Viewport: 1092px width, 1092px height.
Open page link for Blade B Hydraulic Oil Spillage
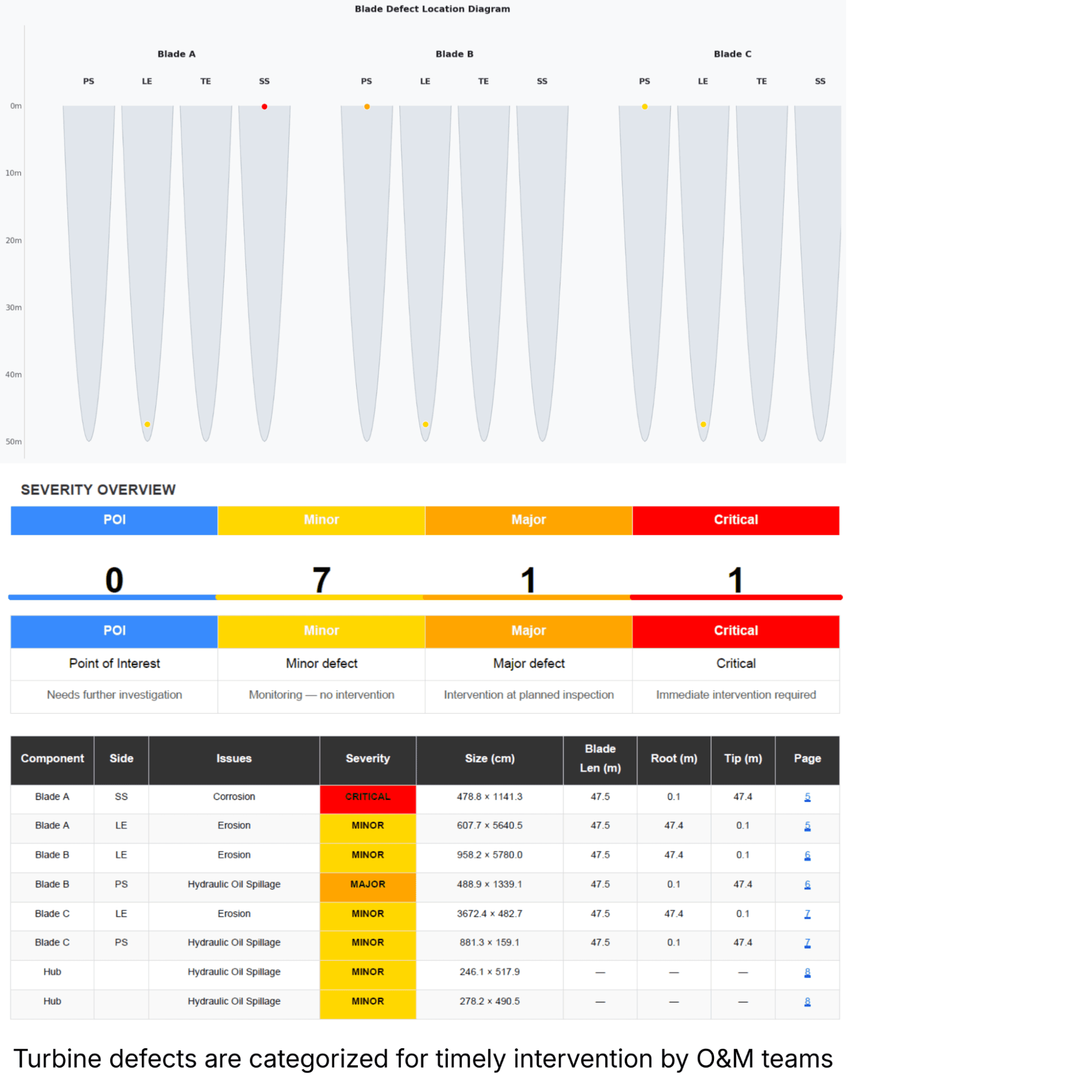pos(807,884)
